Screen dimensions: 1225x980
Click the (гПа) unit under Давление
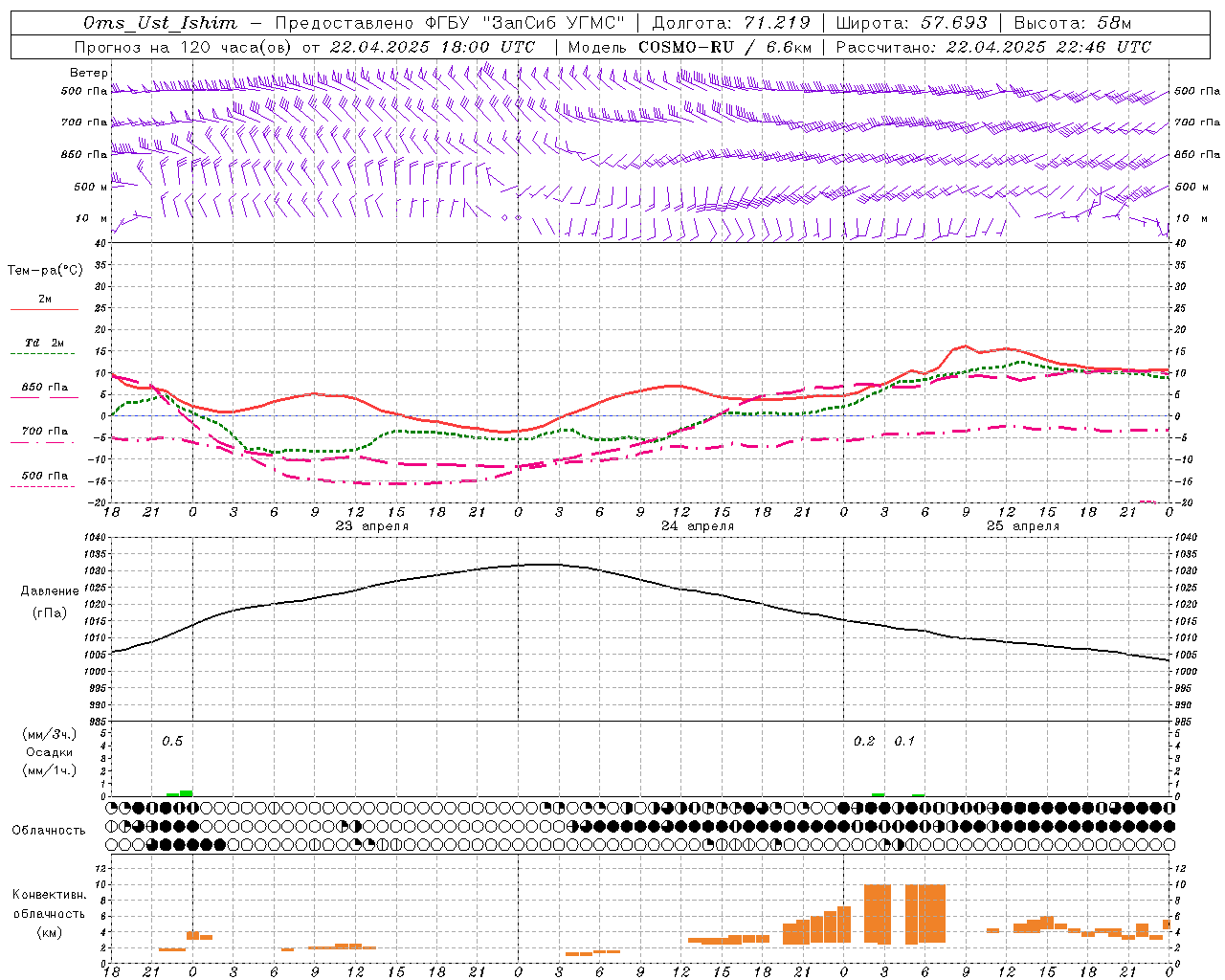[50, 613]
